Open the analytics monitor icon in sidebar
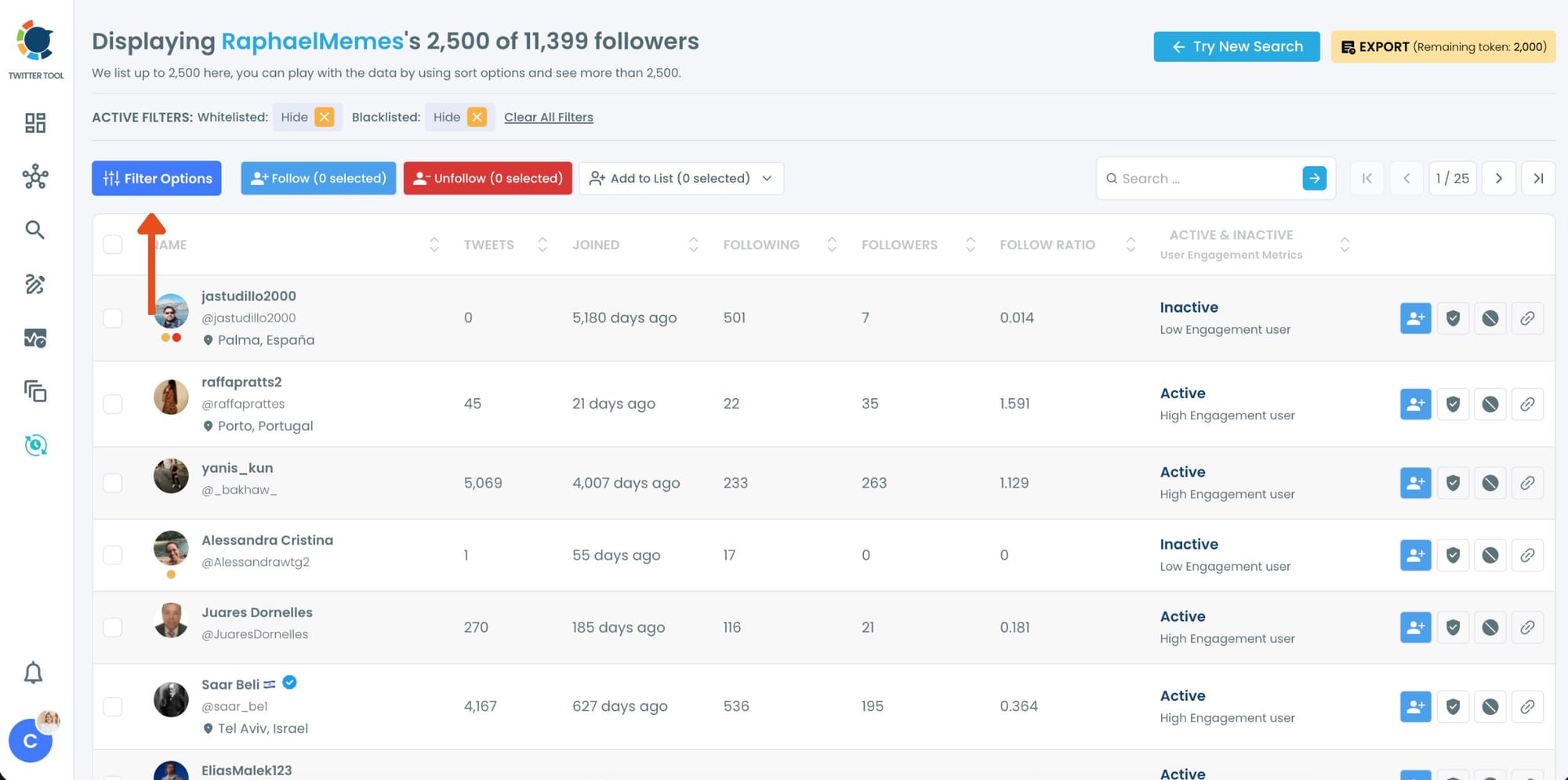 (34, 338)
